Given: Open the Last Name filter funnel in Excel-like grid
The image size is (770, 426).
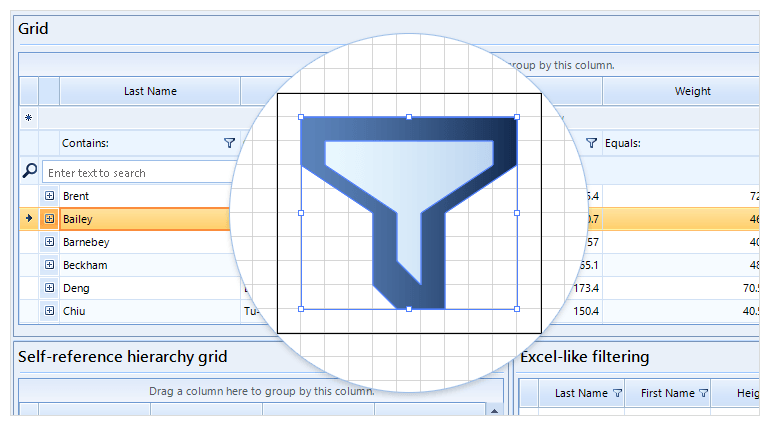Looking at the screenshot, I should [617, 393].
